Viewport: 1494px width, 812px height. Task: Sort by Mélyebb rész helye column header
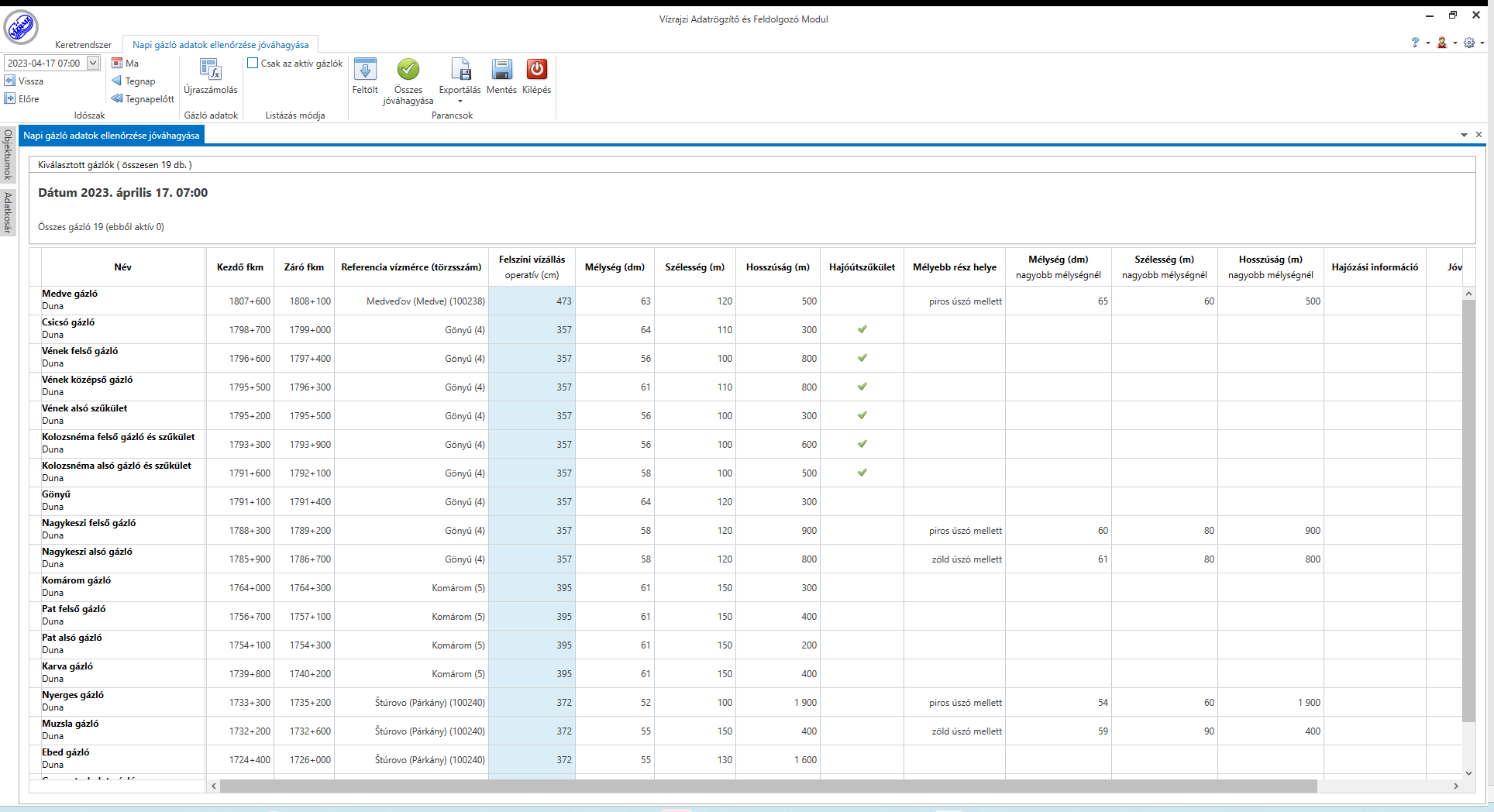coord(955,267)
